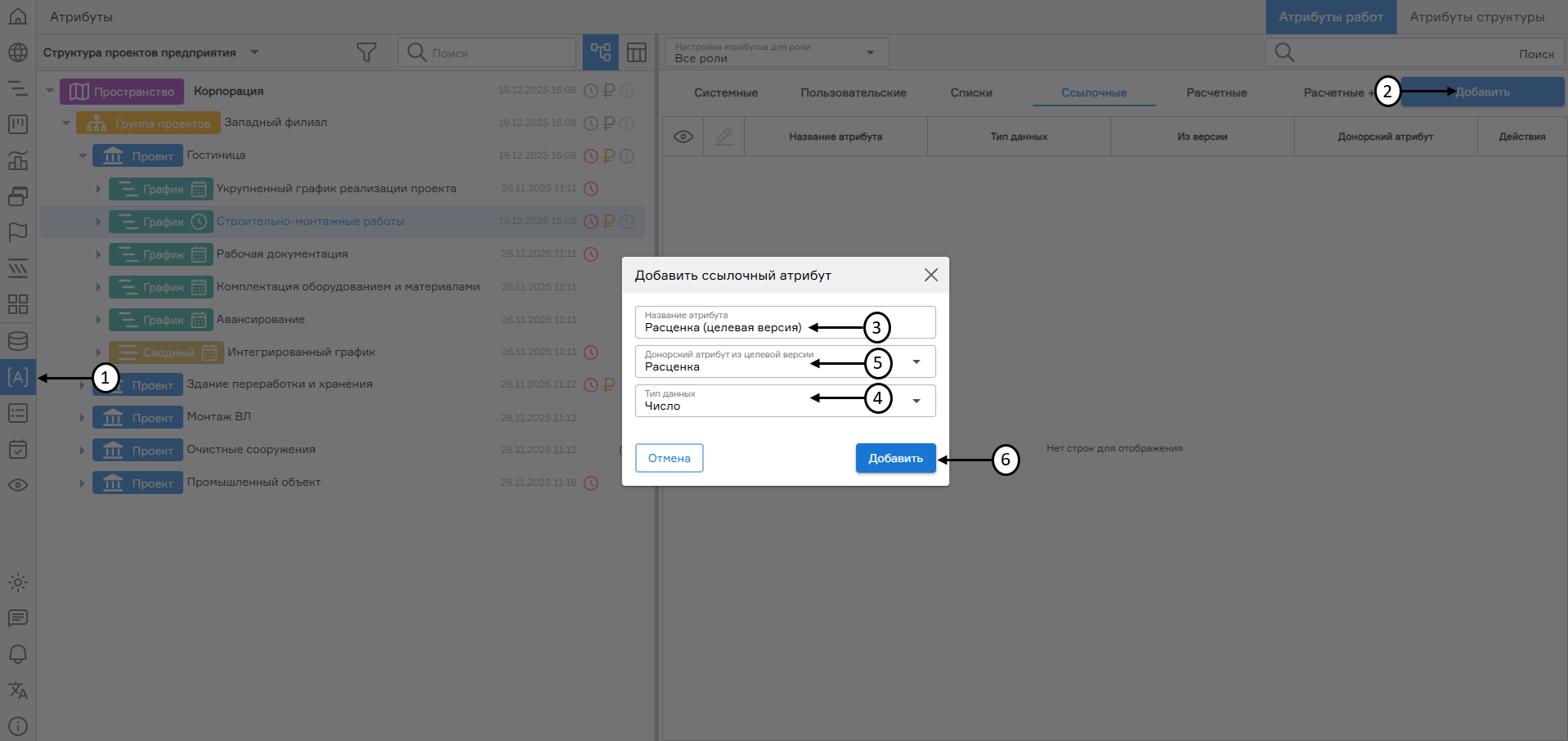Click the Поиск search field above the tree
Viewport: 1568px width, 741px height.
pyautogui.click(x=486, y=52)
